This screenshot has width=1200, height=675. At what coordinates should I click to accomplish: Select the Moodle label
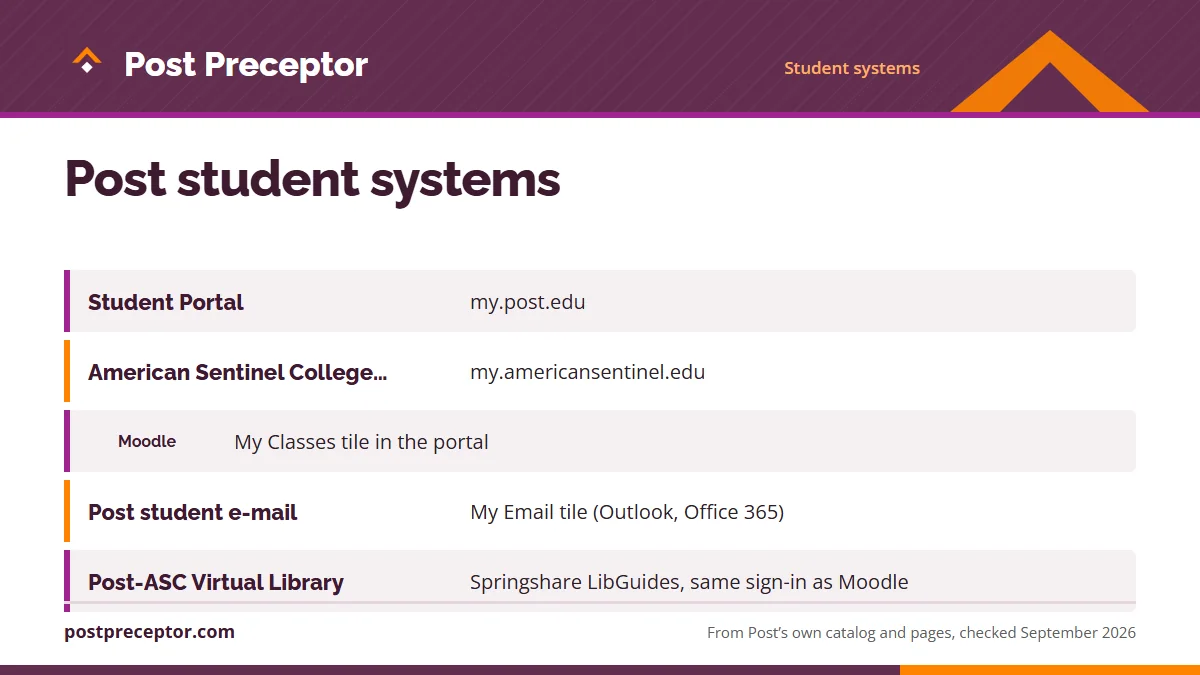[147, 441]
